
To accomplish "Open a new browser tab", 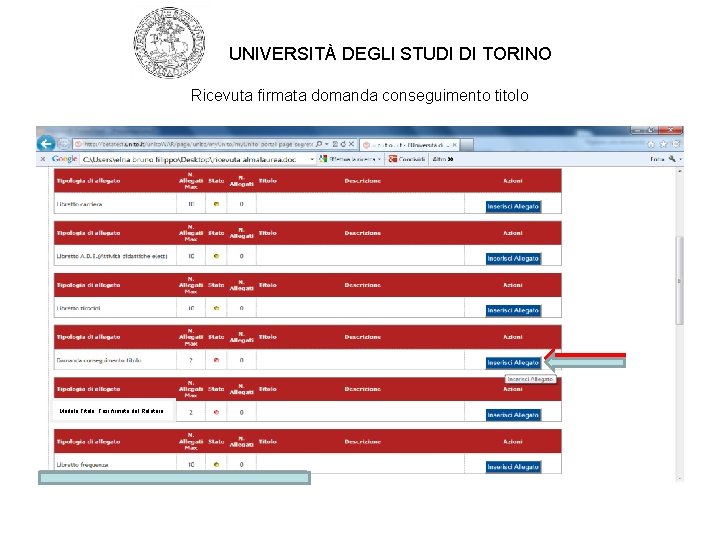I will 467,145.
